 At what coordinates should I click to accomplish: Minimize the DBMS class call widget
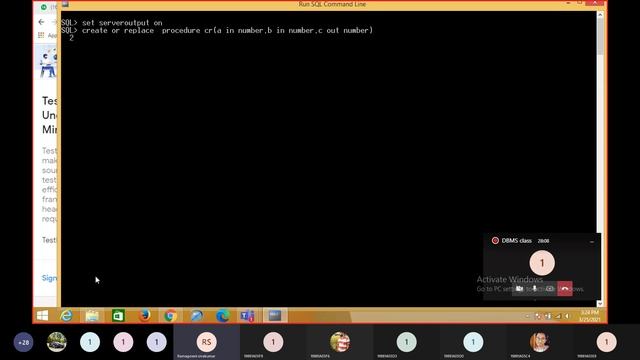tap(592, 241)
